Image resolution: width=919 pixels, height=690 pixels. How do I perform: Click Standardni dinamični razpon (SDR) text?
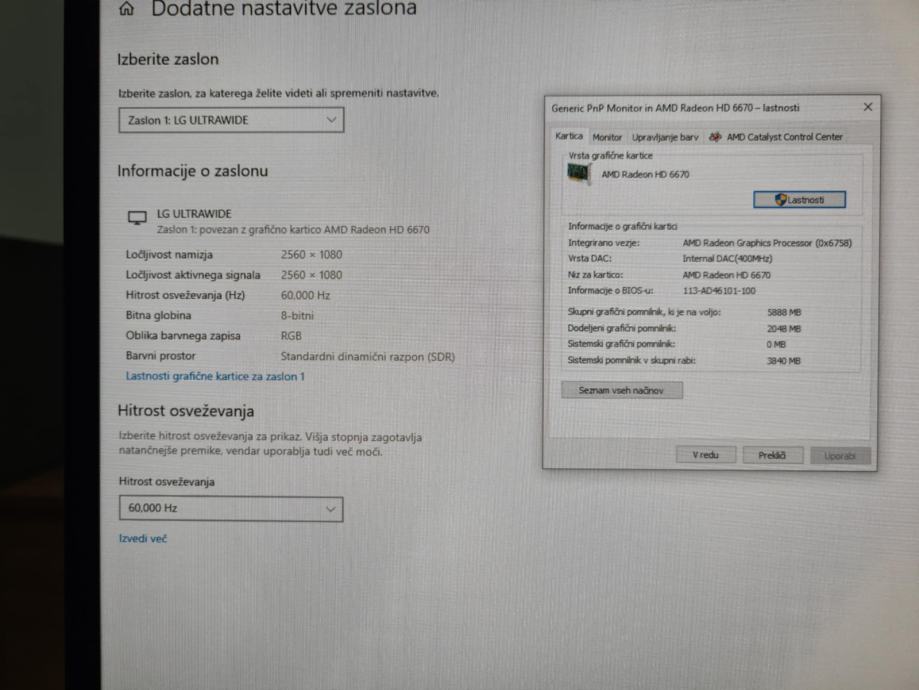click(x=367, y=356)
